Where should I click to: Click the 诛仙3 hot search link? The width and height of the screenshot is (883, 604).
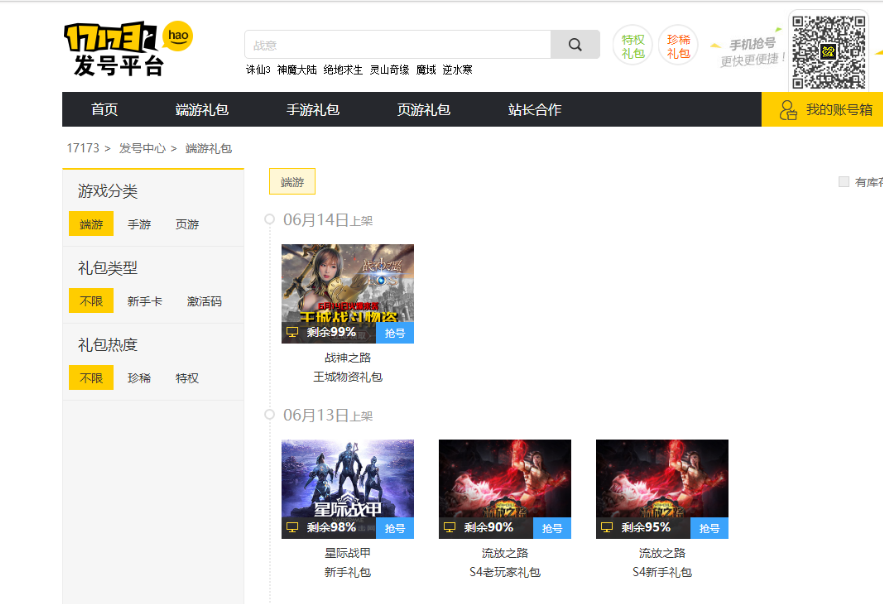[x=258, y=70]
